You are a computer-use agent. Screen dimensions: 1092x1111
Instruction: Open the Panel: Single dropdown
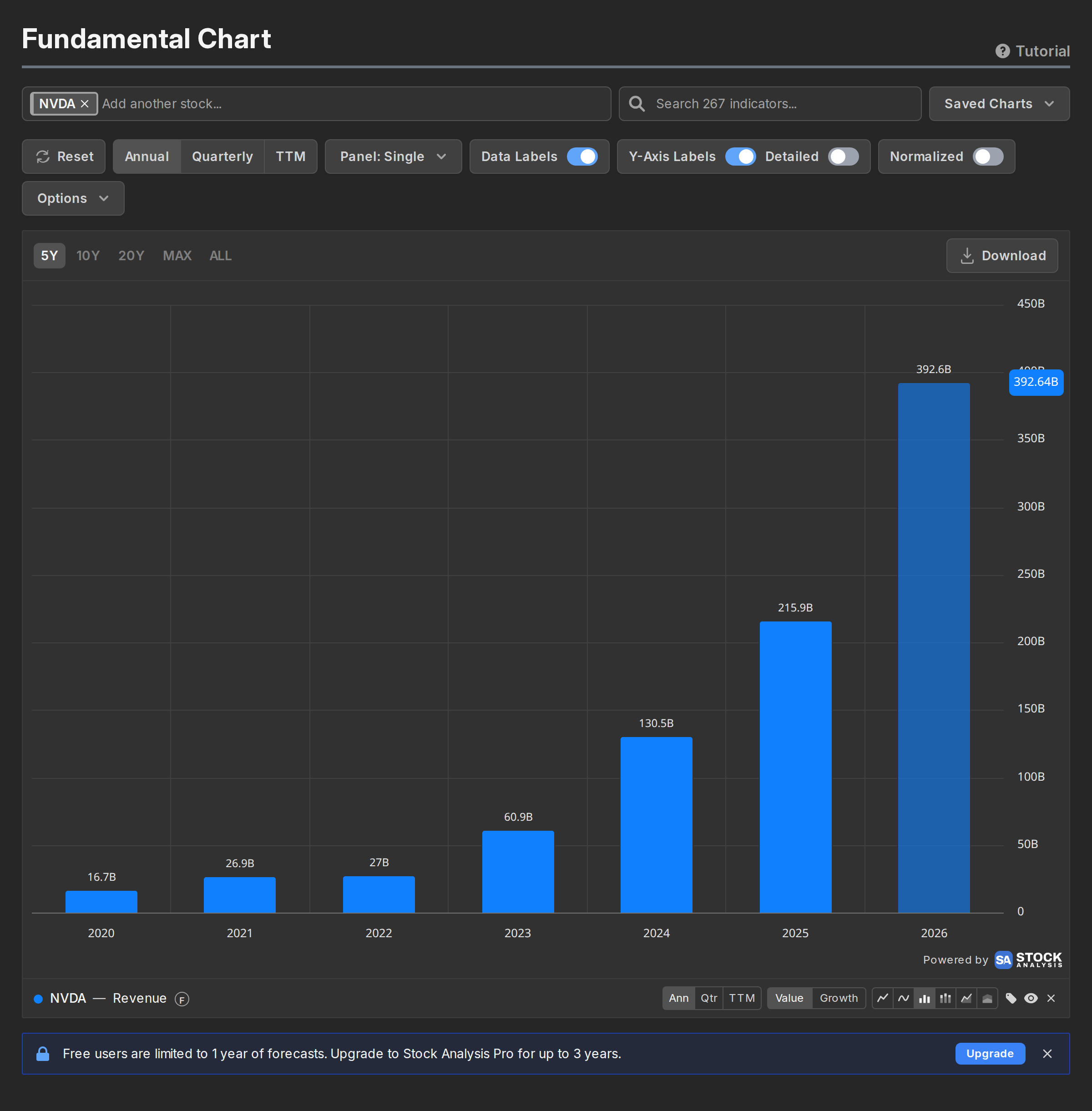(x=394, y=157)
